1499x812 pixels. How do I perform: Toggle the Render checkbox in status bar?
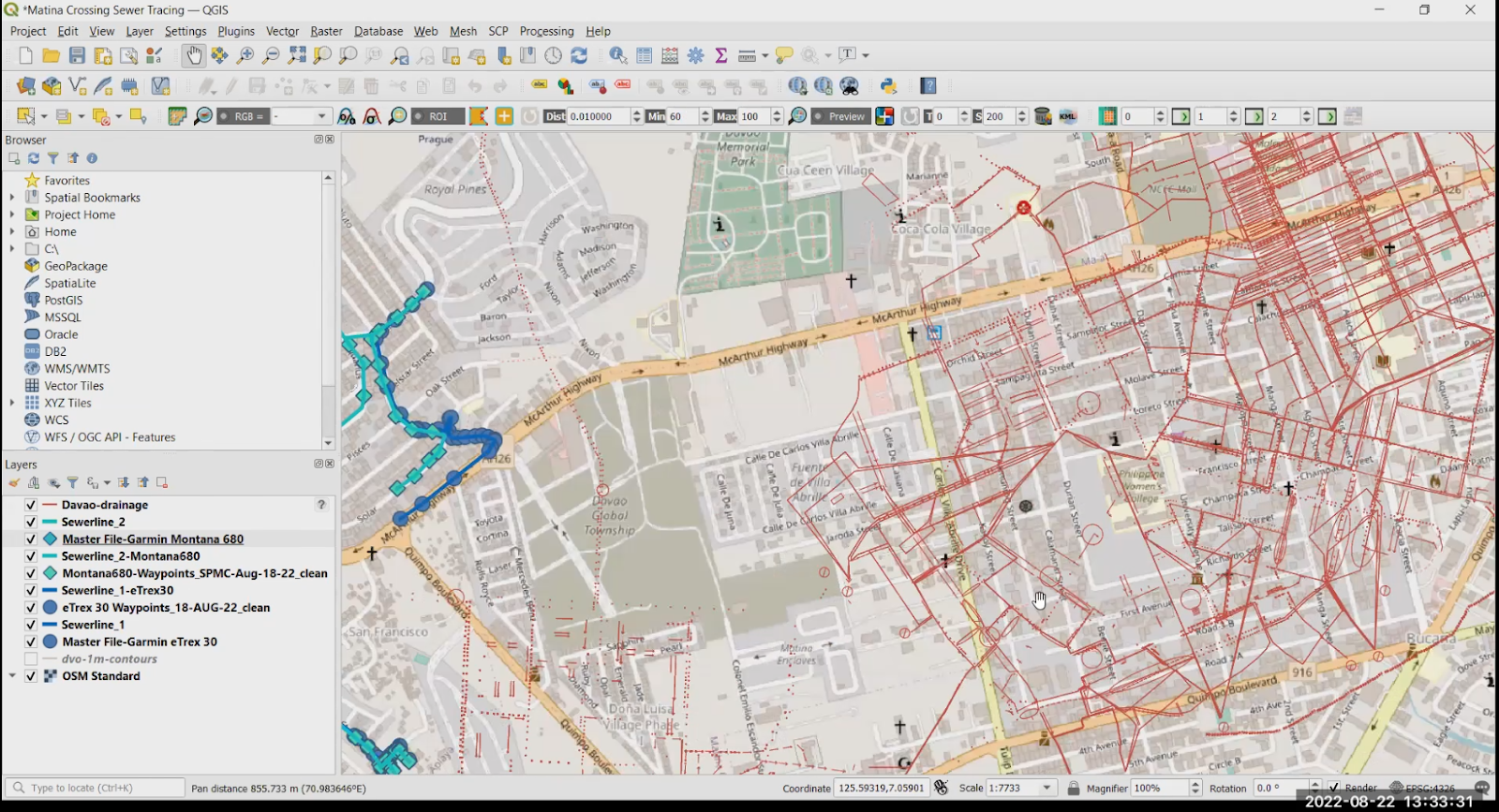pyautogui.click(x=1334, y=788)
